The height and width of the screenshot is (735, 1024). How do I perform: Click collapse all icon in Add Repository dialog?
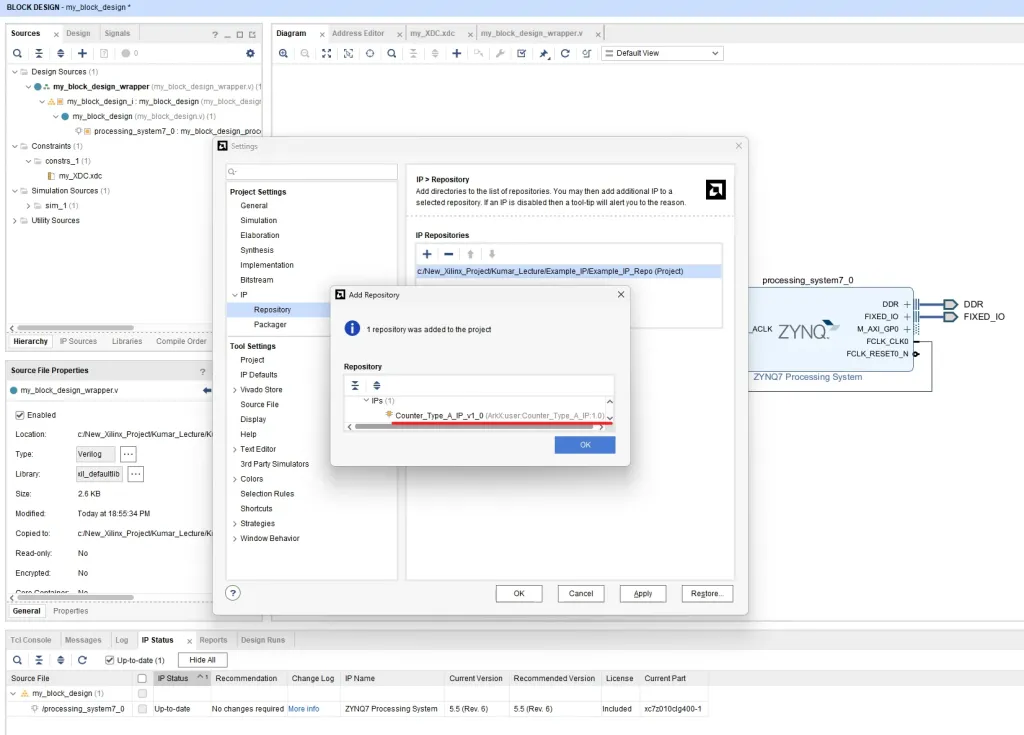coord(355,385)
